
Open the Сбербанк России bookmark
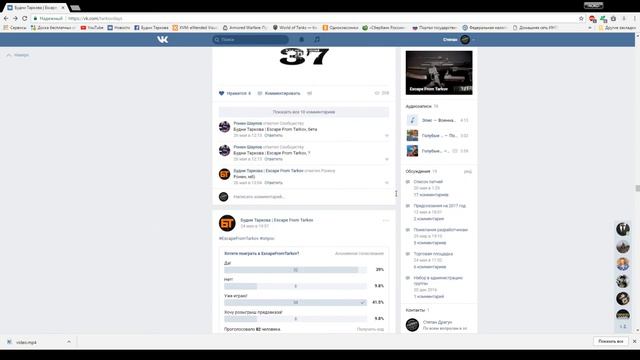[383, 27]
